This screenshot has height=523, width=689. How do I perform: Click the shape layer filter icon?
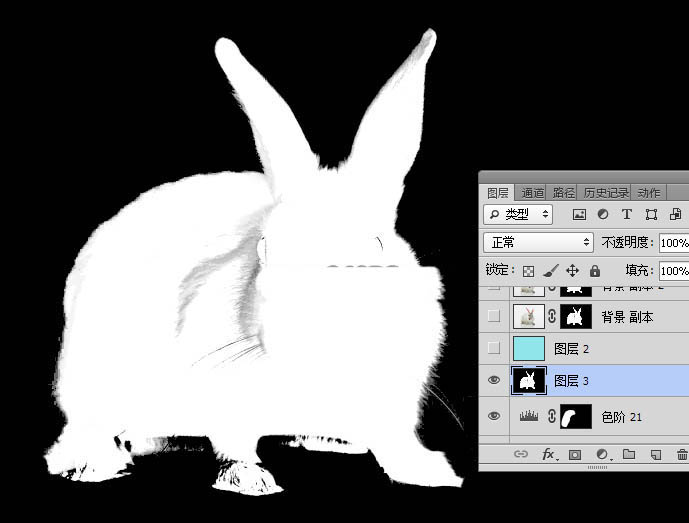pyautogui.click(x=651, y=214)
